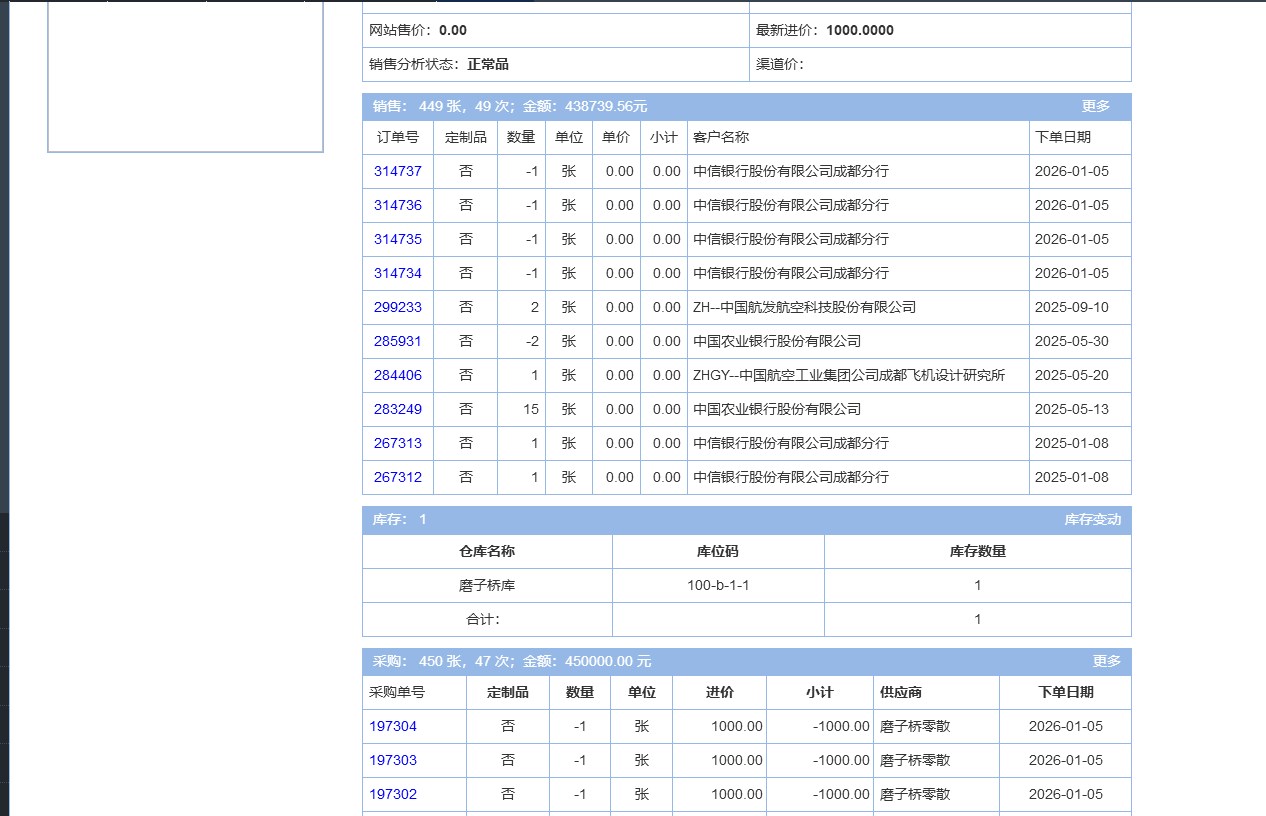The image size is (1266, 816).
Task: Open 库存变动 in the 库存 header
Action: pos(1092,520)
